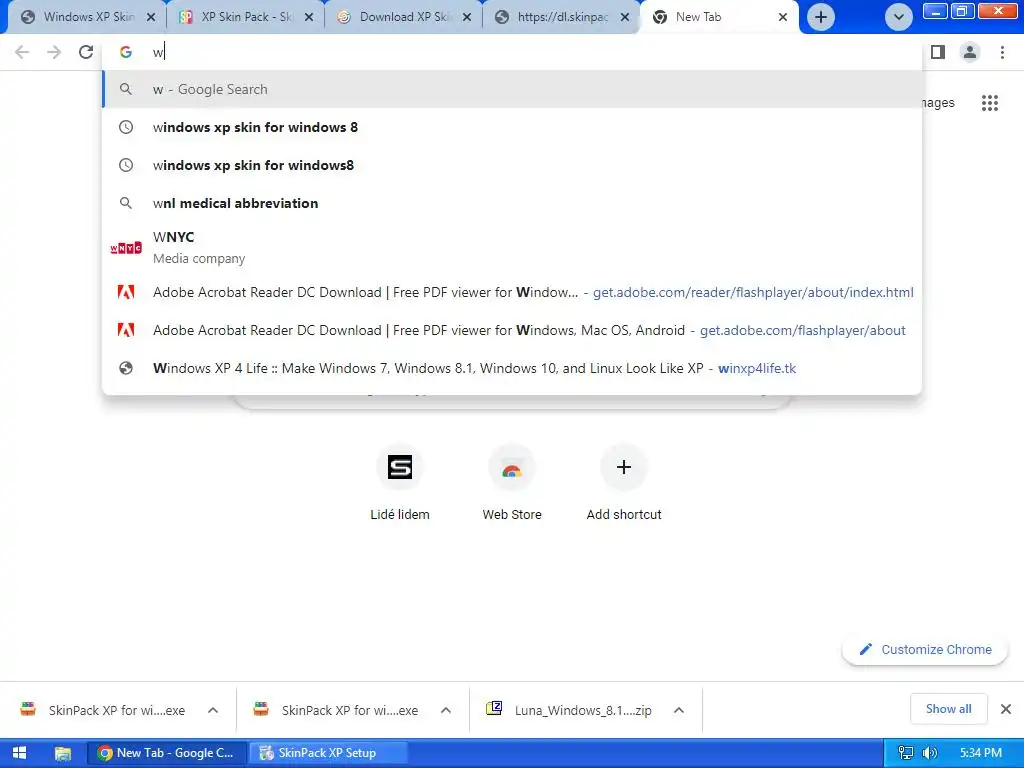
Task: Open the Windows Start button
Action: click(20, 753)
